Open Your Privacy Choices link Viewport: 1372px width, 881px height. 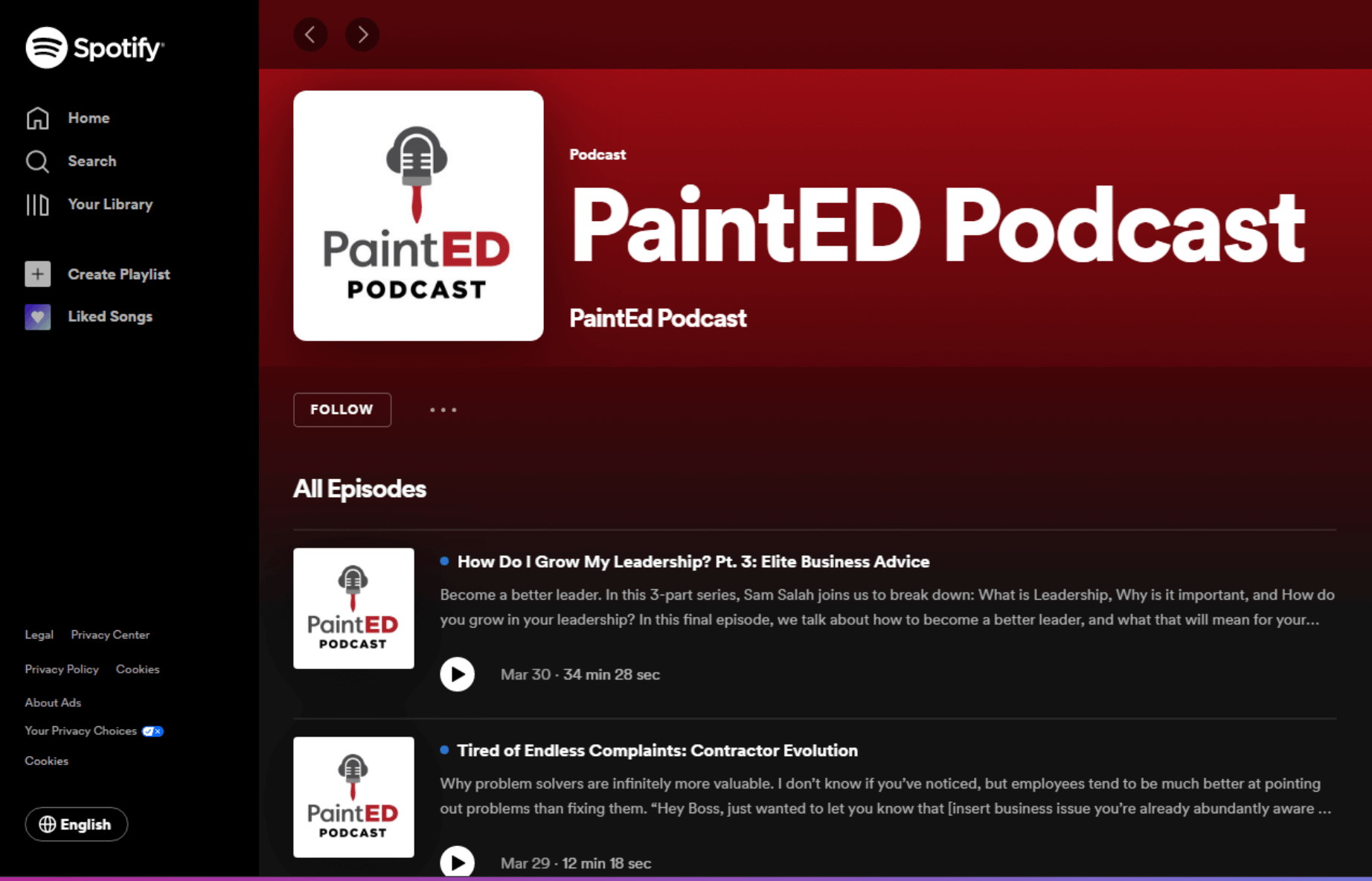pos(81,731)
